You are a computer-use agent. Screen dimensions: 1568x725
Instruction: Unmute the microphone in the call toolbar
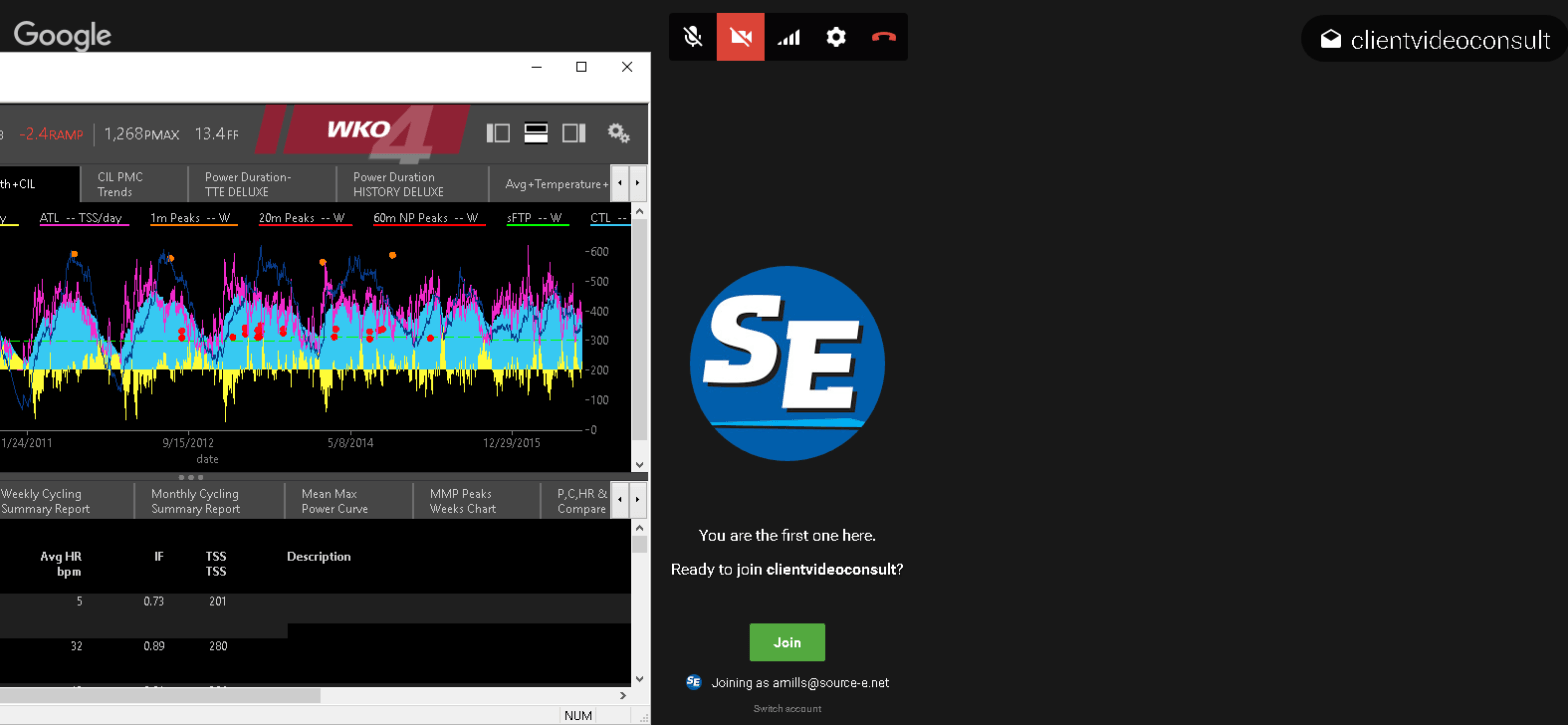pyautogui.click(x=692, y=37)
